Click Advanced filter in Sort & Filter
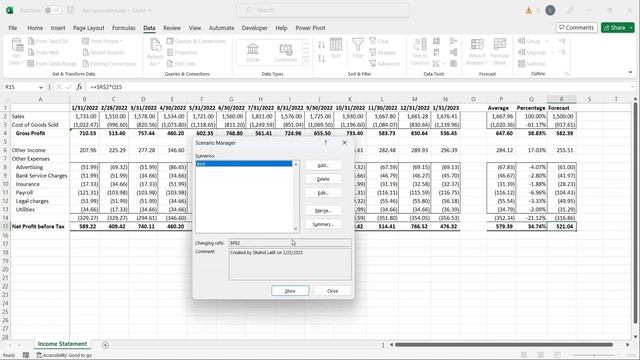Image resolution: width=640 pixels, height=360 pixels. [384, 64]
